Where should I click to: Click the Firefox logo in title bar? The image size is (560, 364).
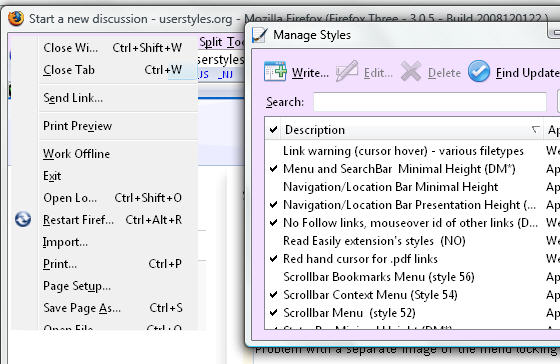pos(16,18)
